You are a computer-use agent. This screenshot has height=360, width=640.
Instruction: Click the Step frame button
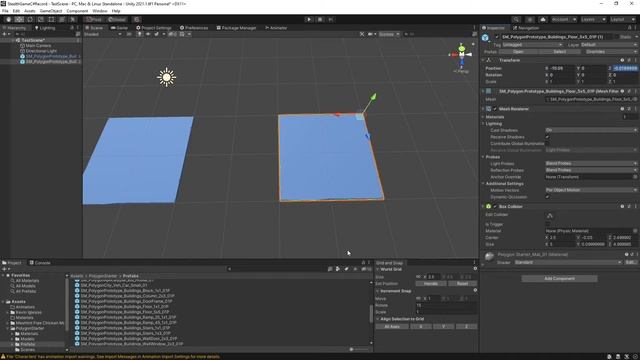click(331, 19)
